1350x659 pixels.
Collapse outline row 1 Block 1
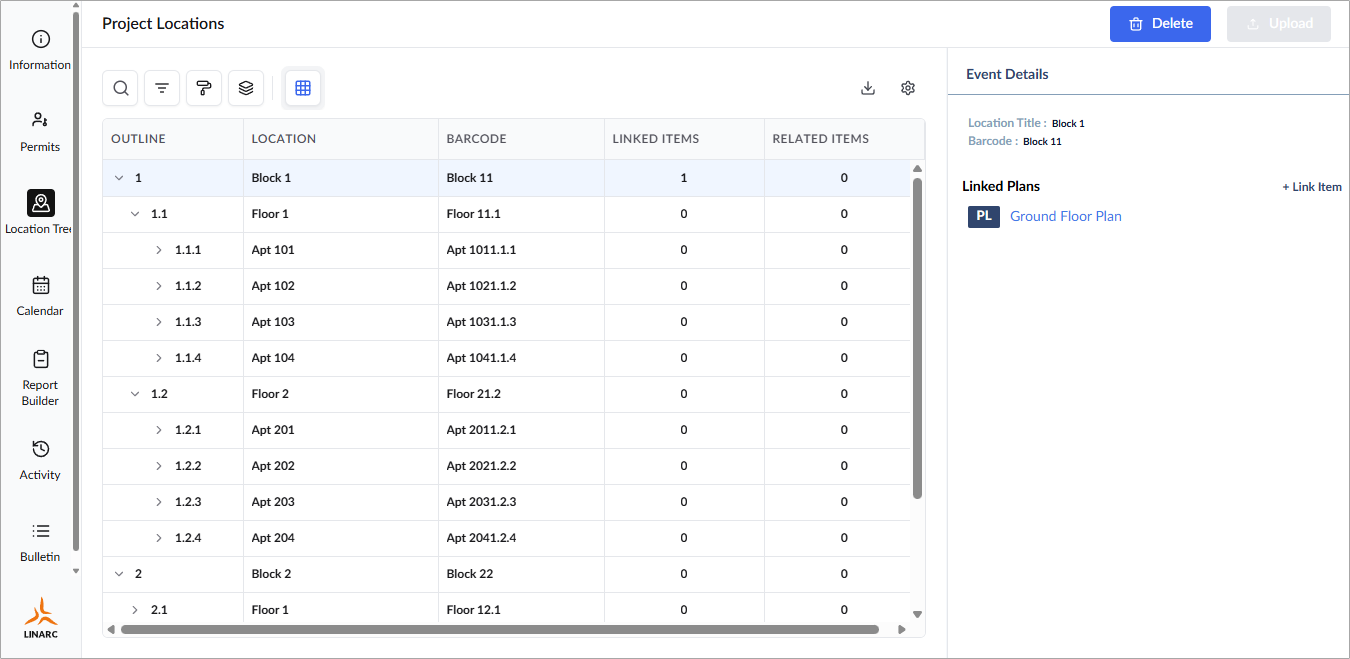tap(119, 178)
